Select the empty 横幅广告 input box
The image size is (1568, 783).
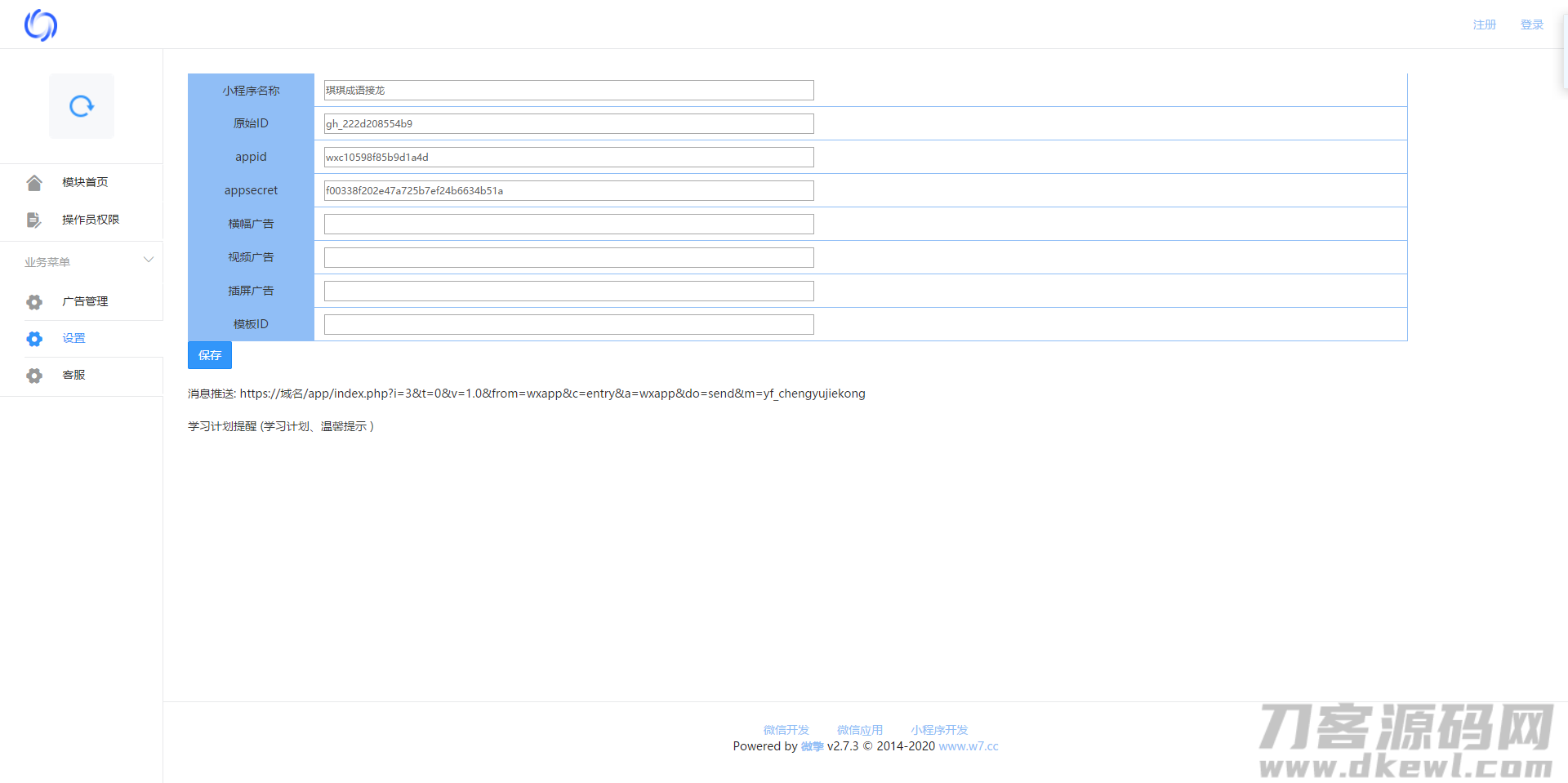point(568,225)
